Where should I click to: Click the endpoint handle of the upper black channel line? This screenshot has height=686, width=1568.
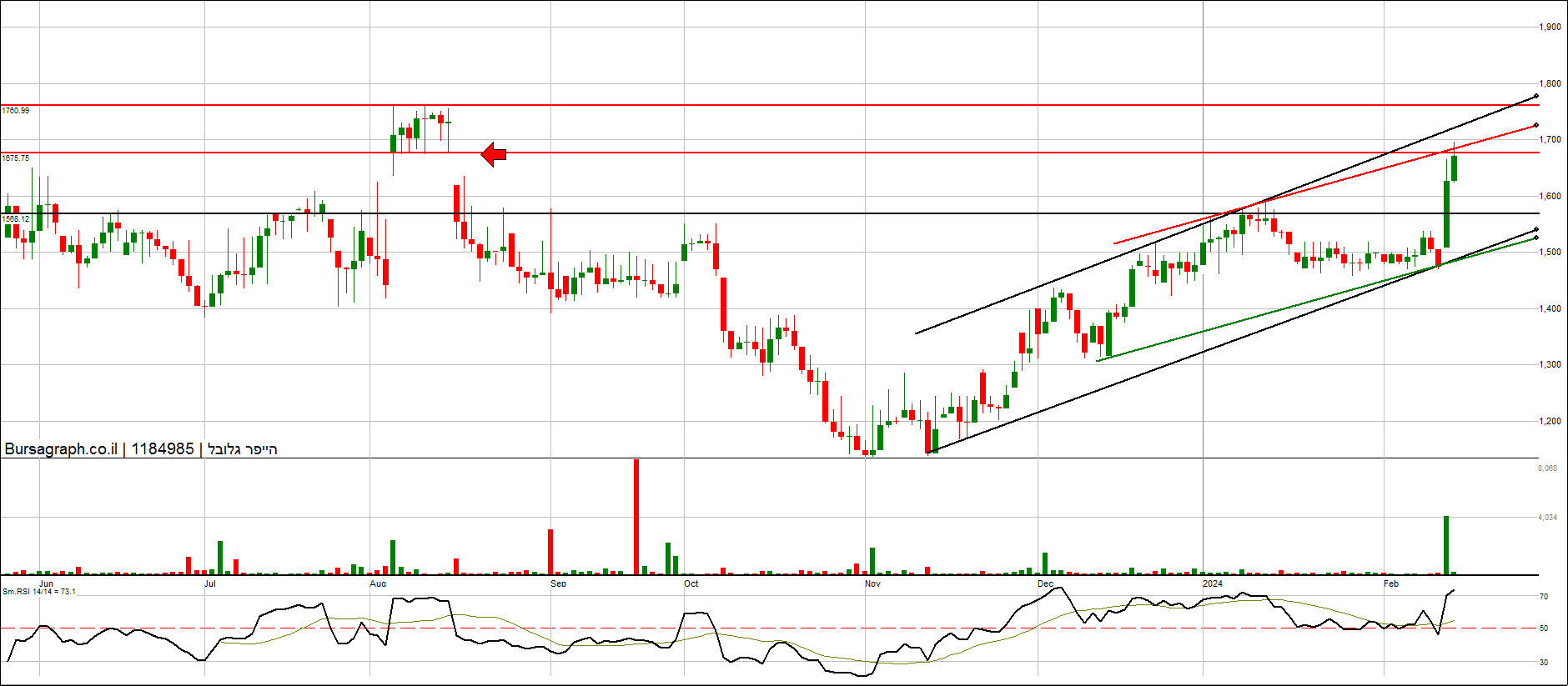point(1536,96)
